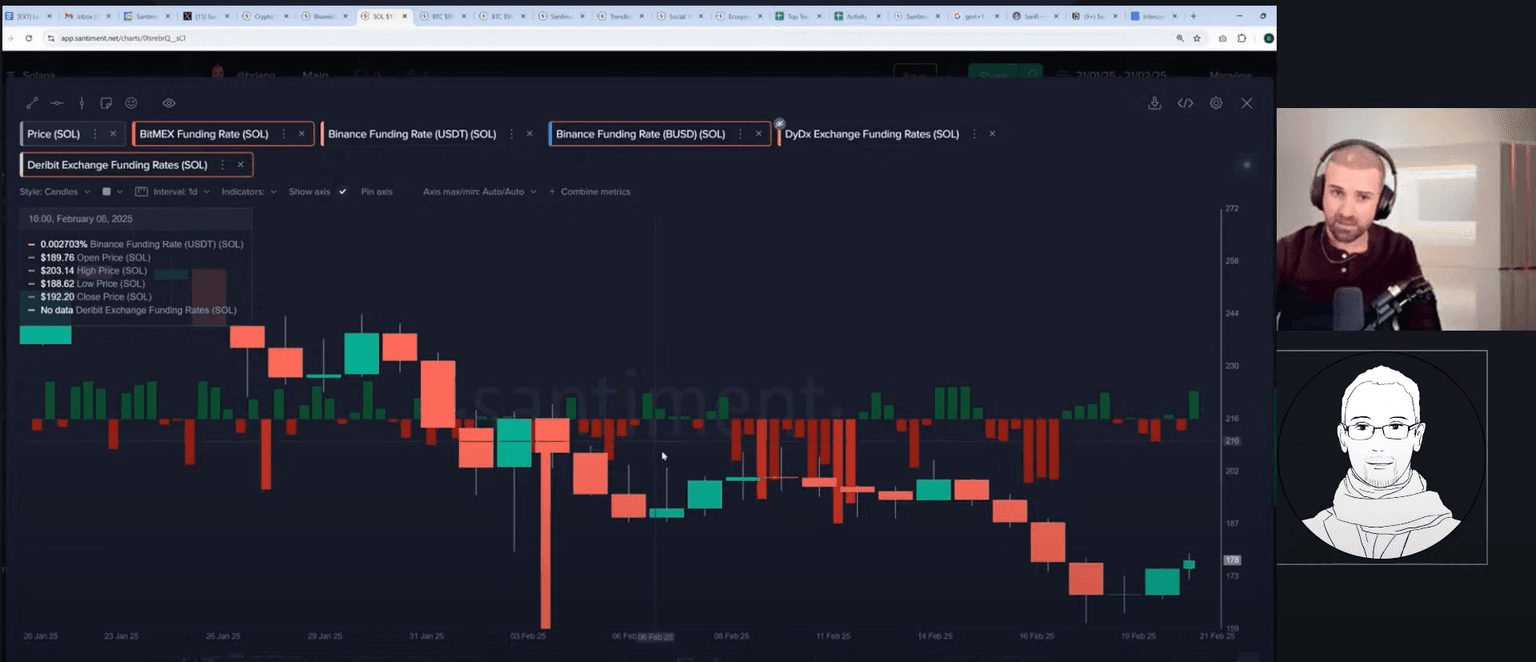Open the Axis max/min Auto/Auto dropdown
This screenshot has height=662, width=1536.
click(x=479, y=191)
